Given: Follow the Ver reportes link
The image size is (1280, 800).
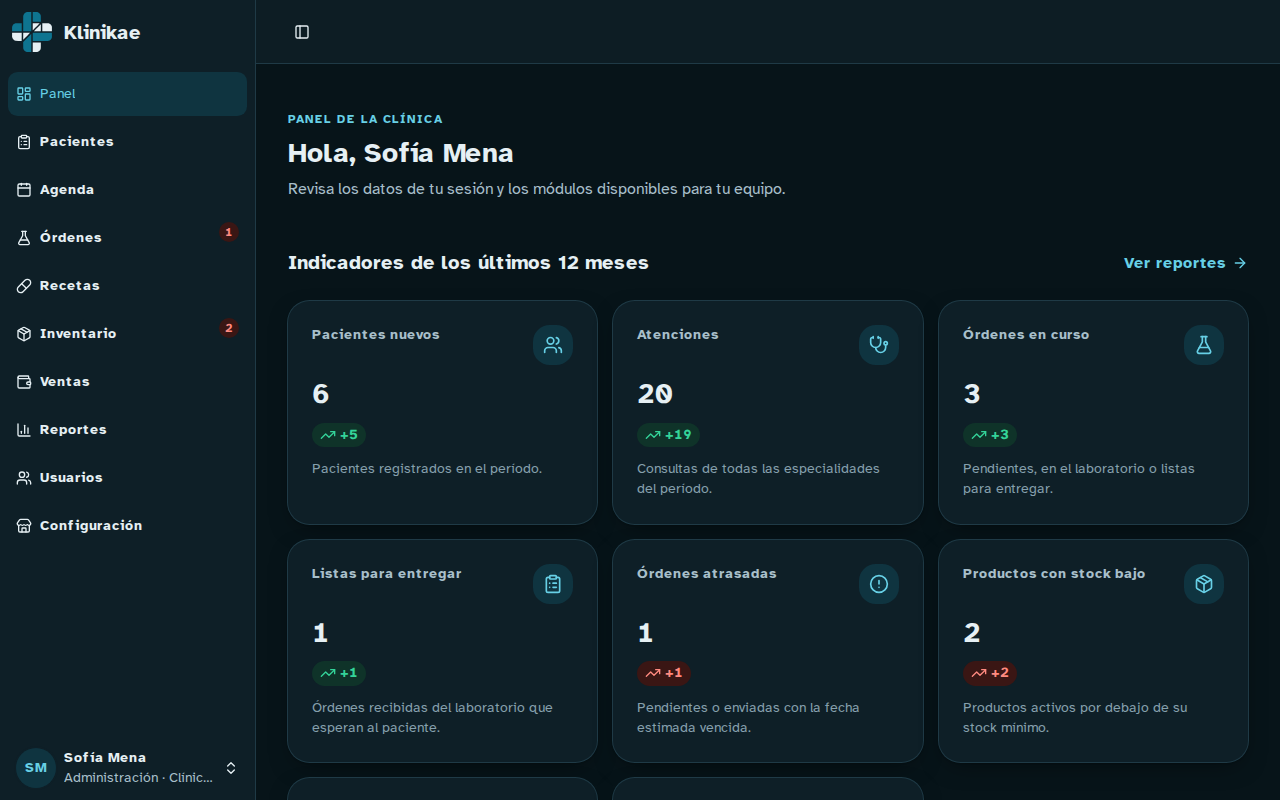Looking at the screenshot, I should coord(1185,263).
